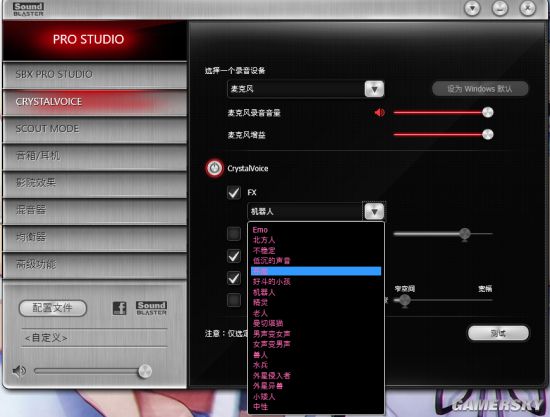Image resolution: width=550 pixels, height=417 pixels.
Task: Click the Sound Blaster logo in title bar
Action: 28,9
